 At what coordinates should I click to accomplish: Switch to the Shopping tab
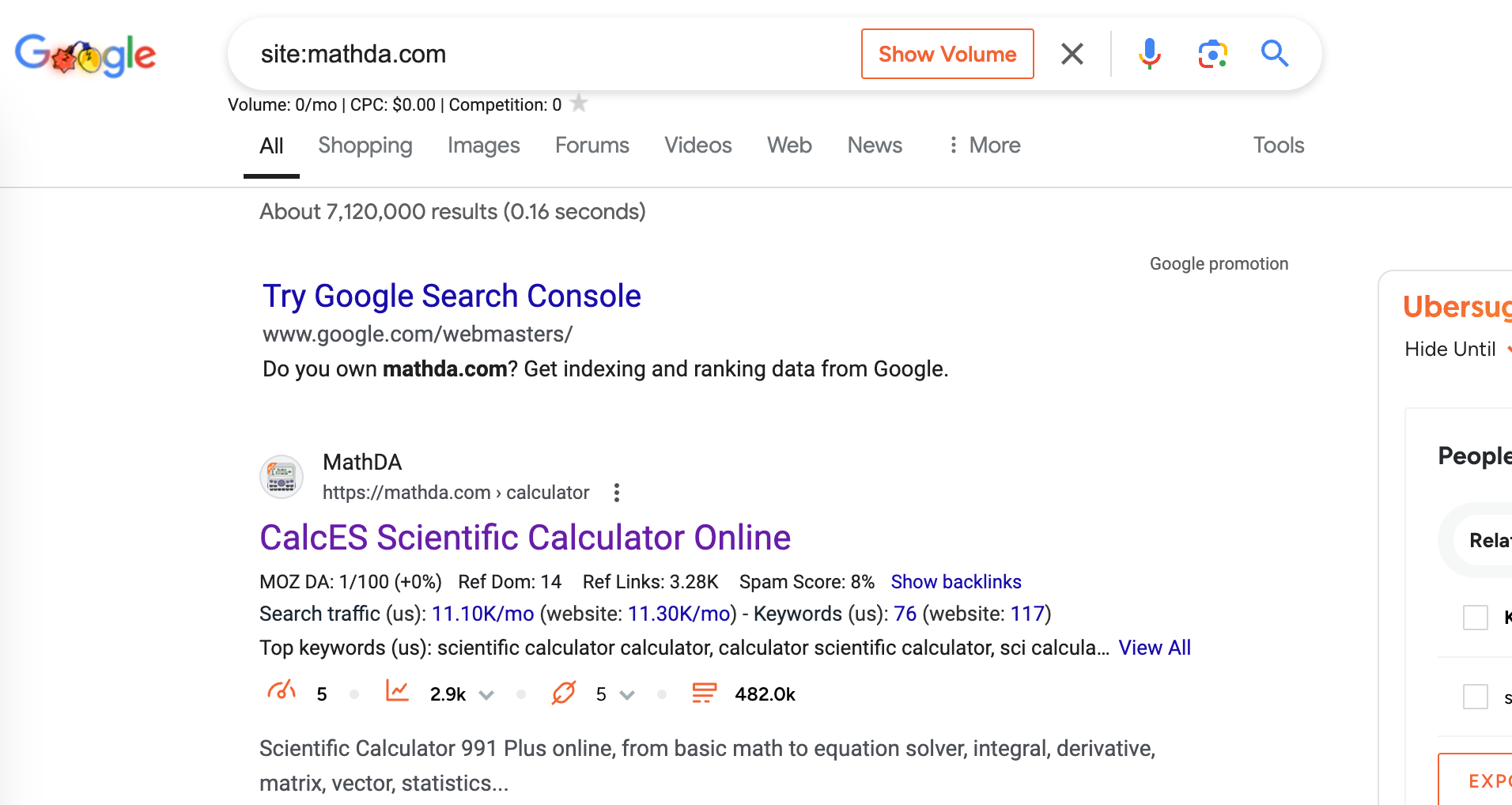click(365, 146)
